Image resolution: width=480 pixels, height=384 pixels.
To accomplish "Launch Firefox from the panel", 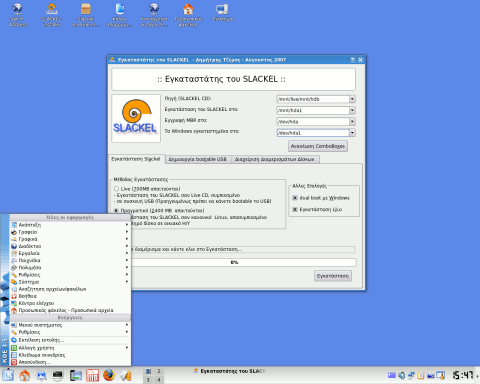I will coord(109,375).
